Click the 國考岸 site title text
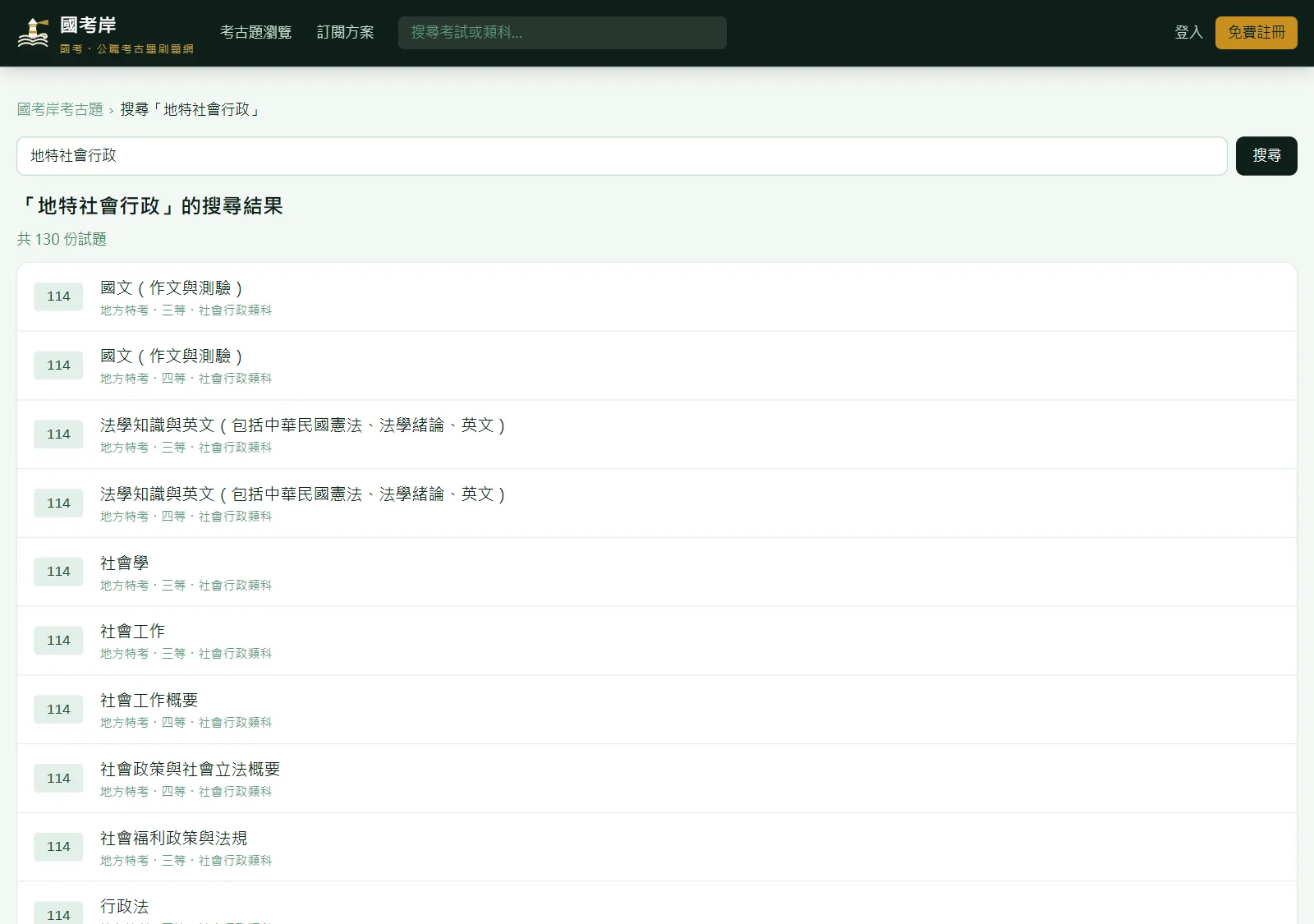The image size is (1314, 924). tap(88, 25)
